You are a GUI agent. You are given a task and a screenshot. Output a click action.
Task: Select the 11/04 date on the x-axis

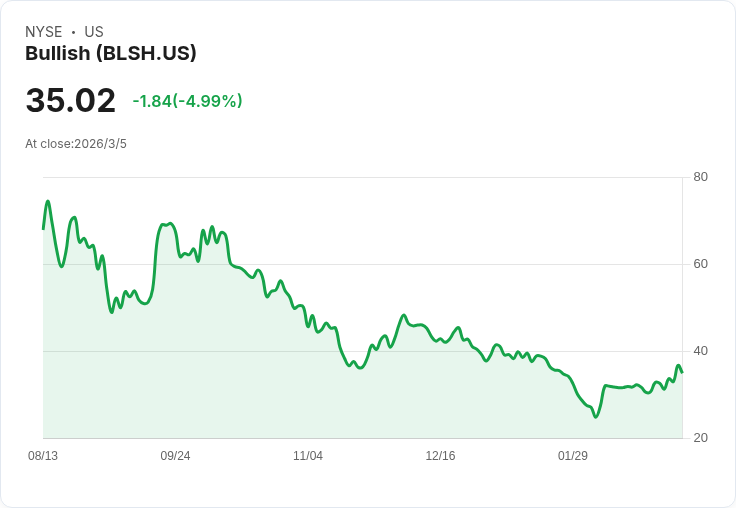click(308, 456)
